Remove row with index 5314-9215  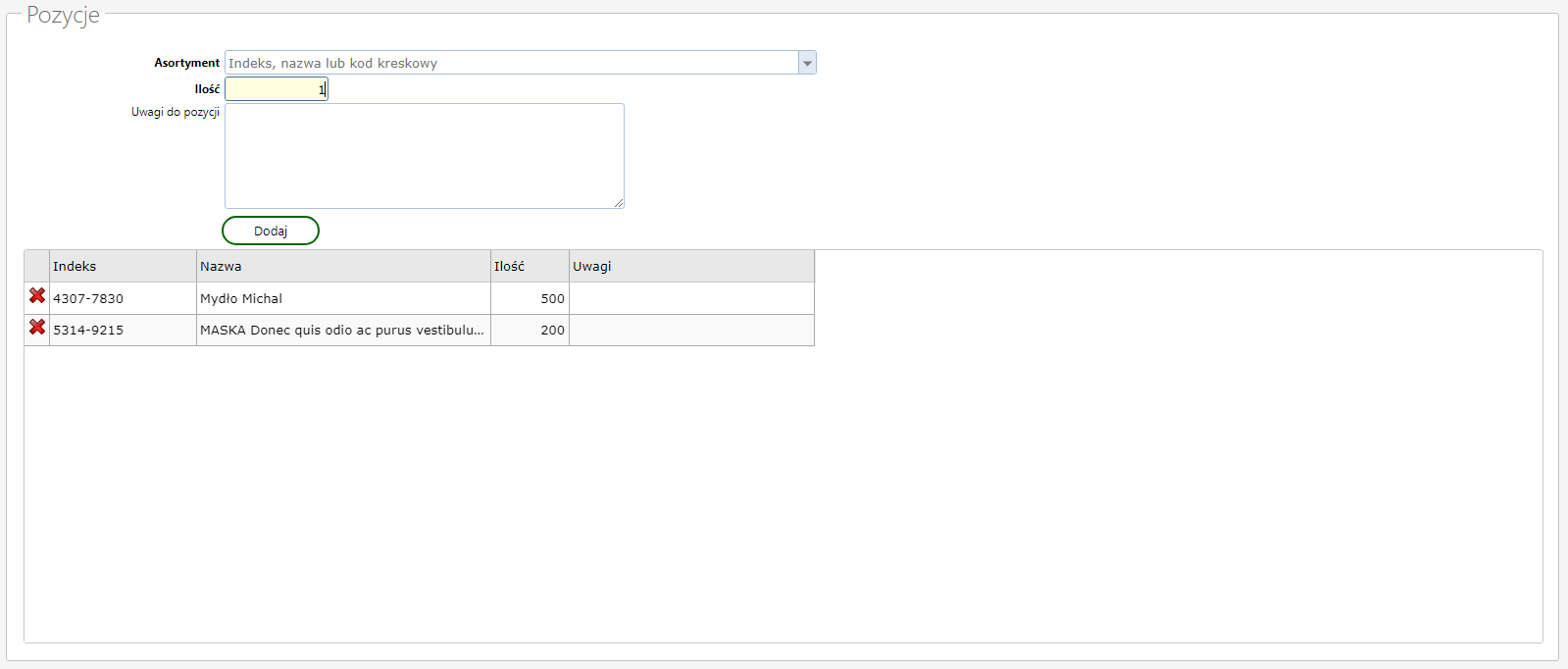tap(37, 327)
